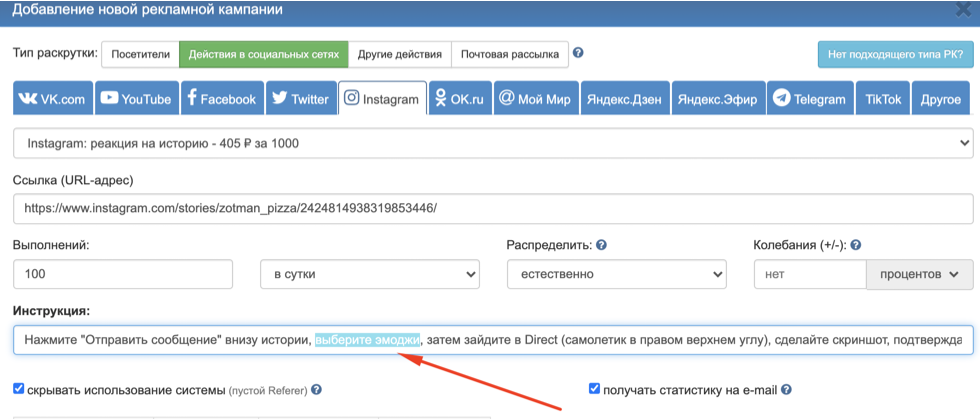980x419 pixels.
Task: Select the Посетители disclosure type
Action: pyautogui.click(x=141, y=54)
